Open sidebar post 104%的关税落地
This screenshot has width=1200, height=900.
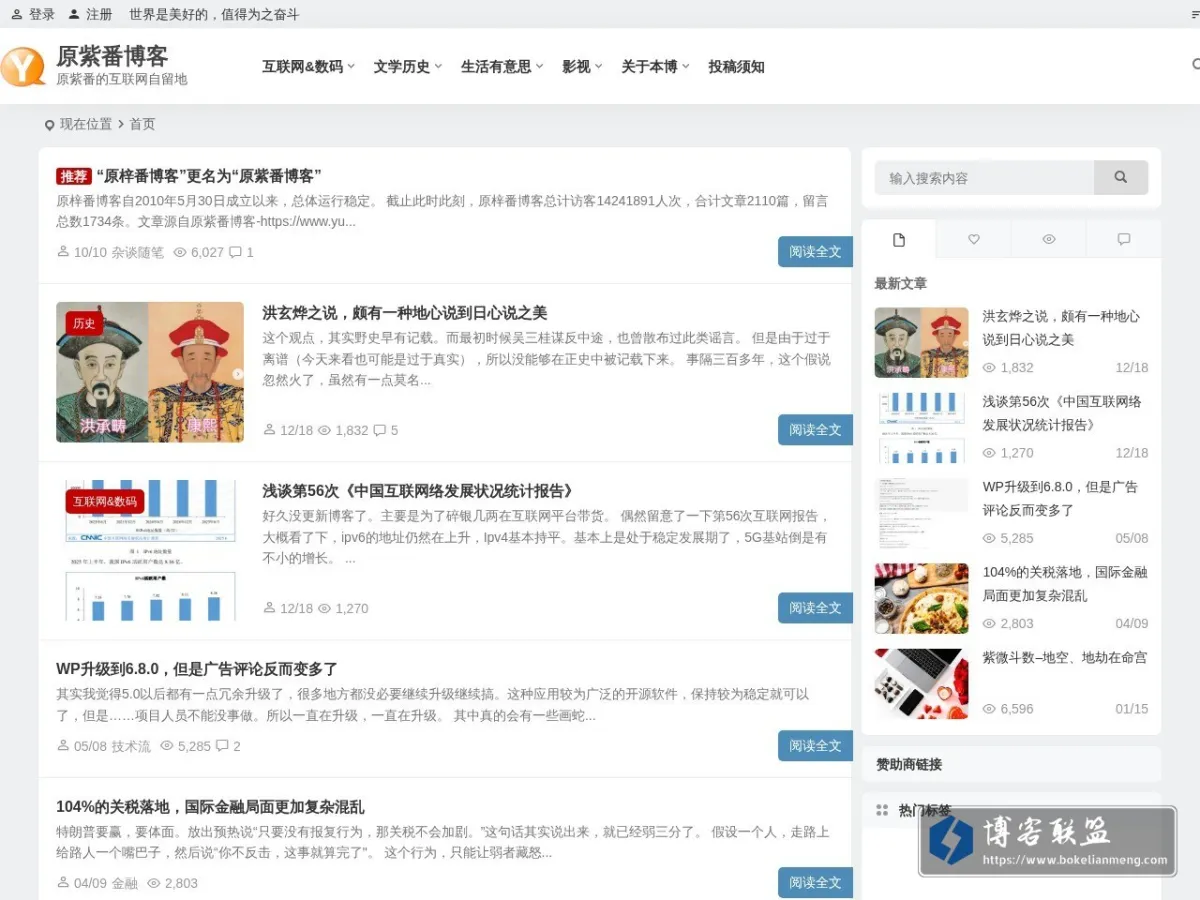click(1065, 584)
